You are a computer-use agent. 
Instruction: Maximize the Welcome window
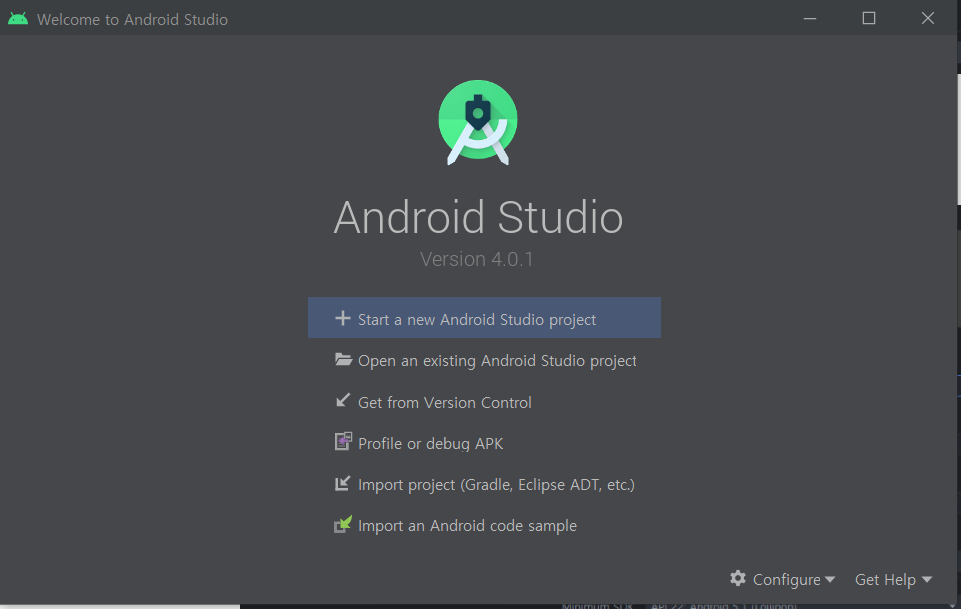(x=868, y=18)
